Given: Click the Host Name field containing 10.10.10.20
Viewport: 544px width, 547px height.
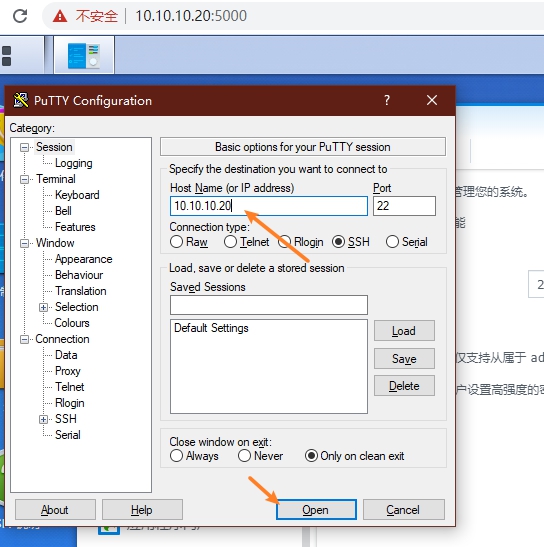Looking at the screenshot, I should click(x=269, y=206).
